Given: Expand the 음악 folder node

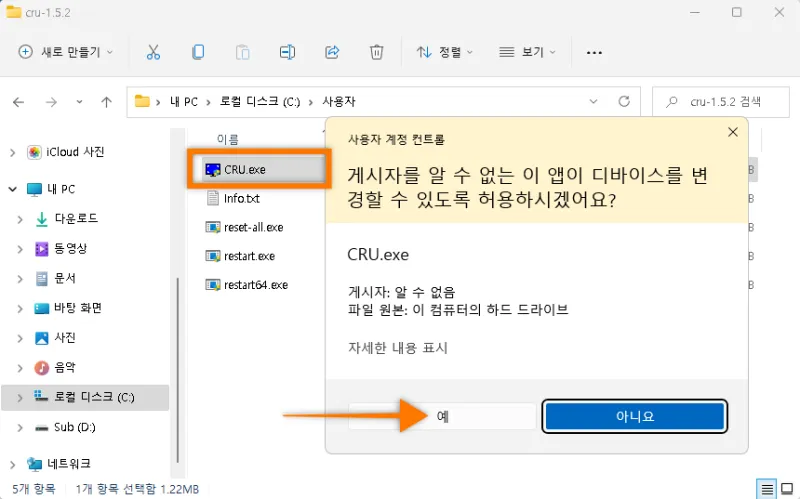Looking at the screenshot, I should coord(20,368).
